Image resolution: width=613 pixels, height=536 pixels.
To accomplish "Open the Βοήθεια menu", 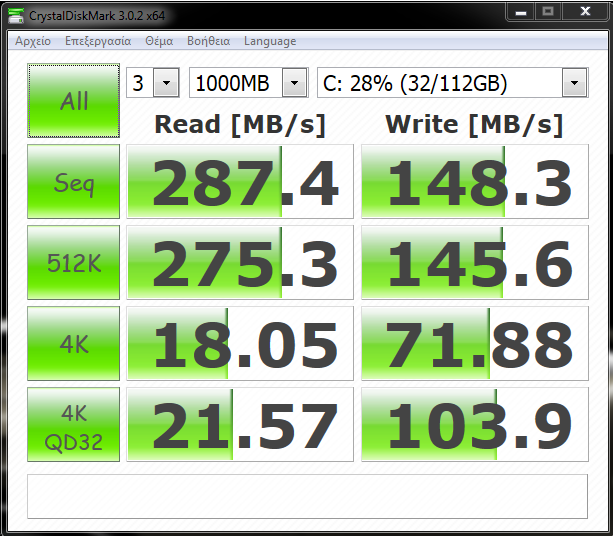I will [x=208, y=41].
